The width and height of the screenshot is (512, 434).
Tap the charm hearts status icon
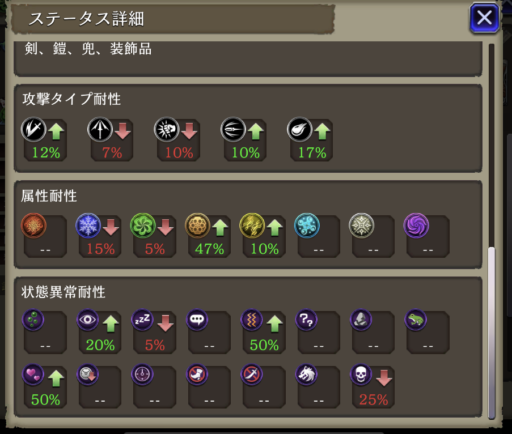coord(33,374)
